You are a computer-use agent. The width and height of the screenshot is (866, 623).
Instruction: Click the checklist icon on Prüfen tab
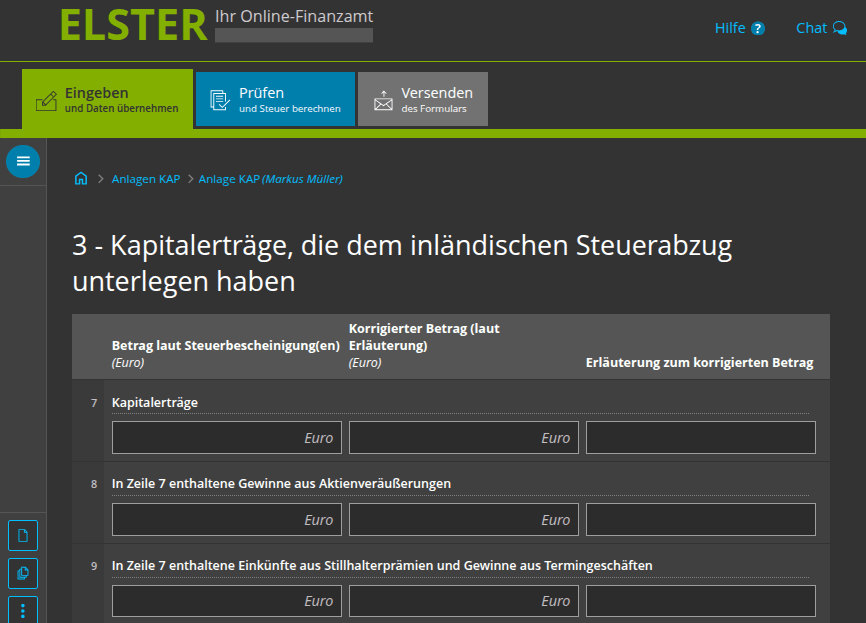point(220,100)
